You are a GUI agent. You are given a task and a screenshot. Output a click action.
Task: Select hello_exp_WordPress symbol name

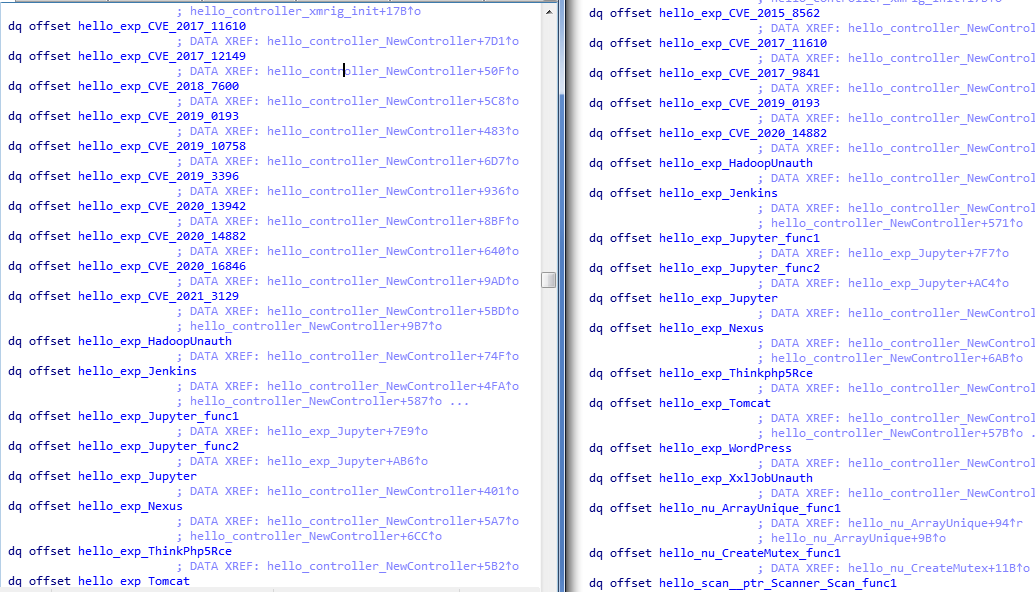pyautogui.click(x=725, y=448)
